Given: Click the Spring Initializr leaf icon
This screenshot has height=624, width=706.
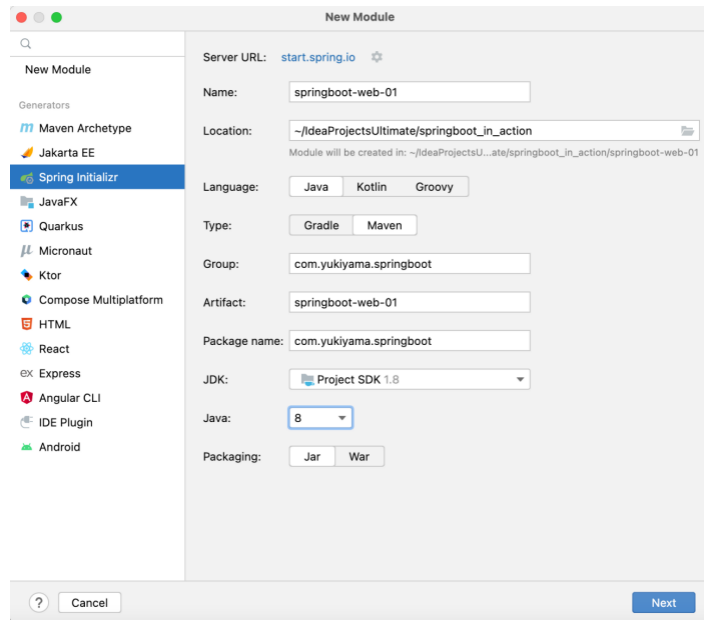Looking at the screenshot, I should click(27, 177).
